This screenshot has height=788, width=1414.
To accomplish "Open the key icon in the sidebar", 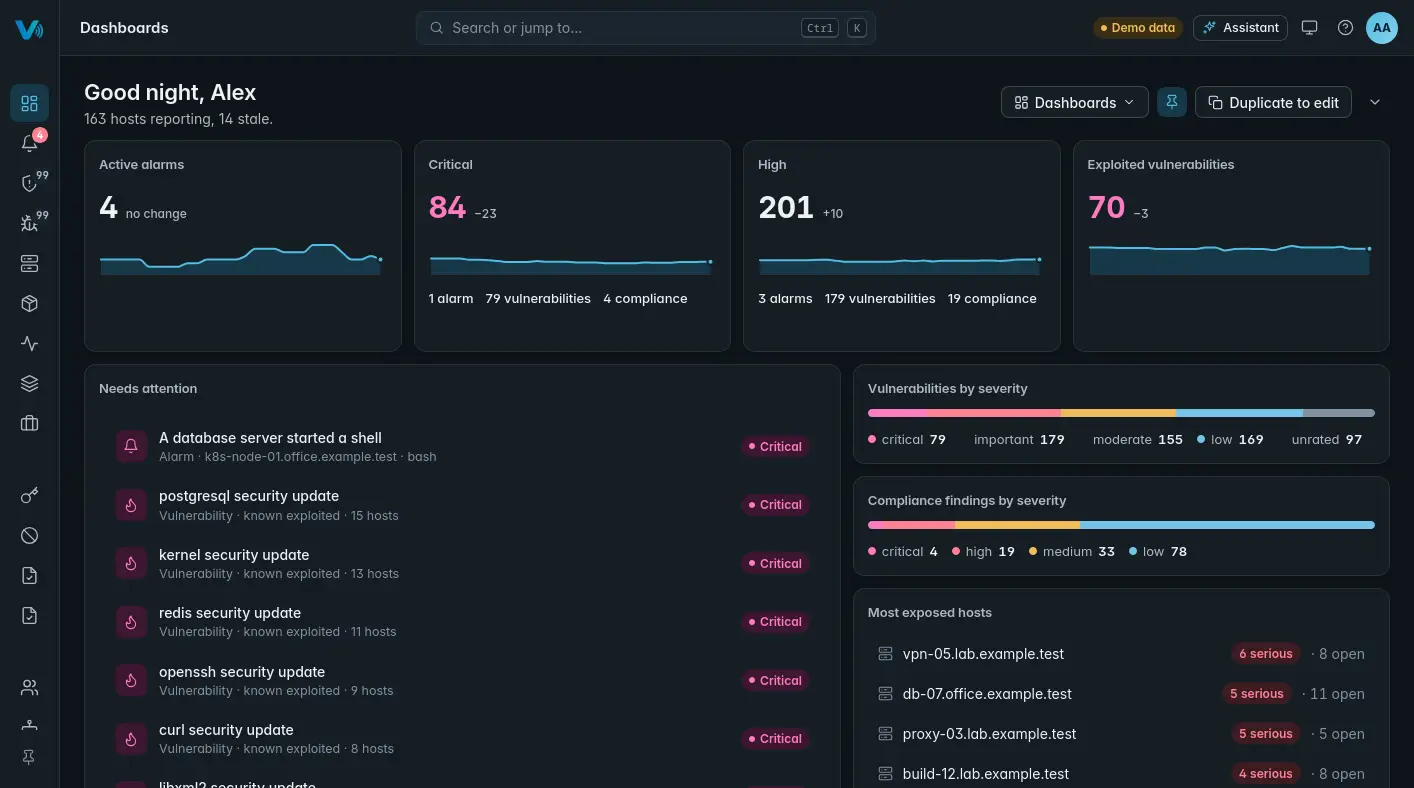I will point(29,496).
